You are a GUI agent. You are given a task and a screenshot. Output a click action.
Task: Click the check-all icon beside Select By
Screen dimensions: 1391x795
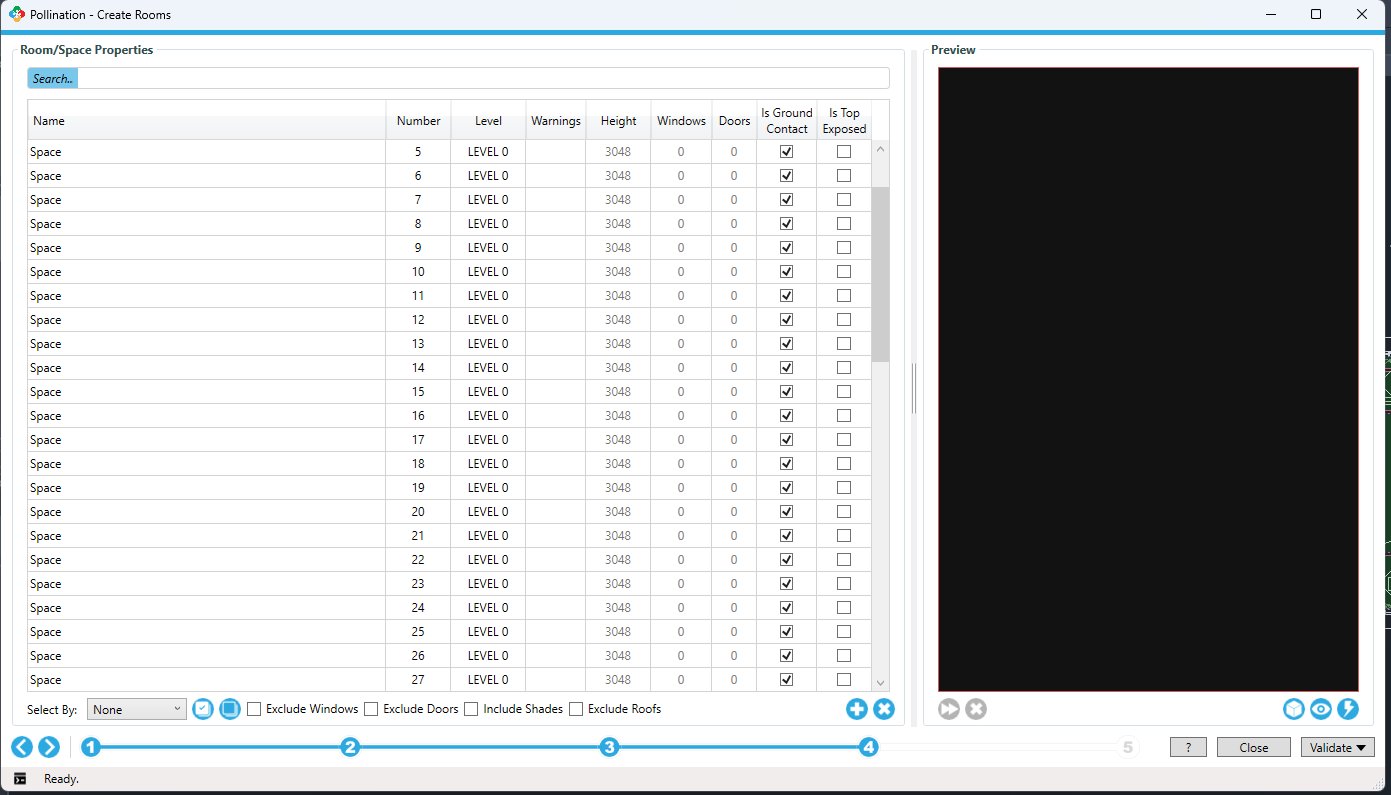coord(203,709)
